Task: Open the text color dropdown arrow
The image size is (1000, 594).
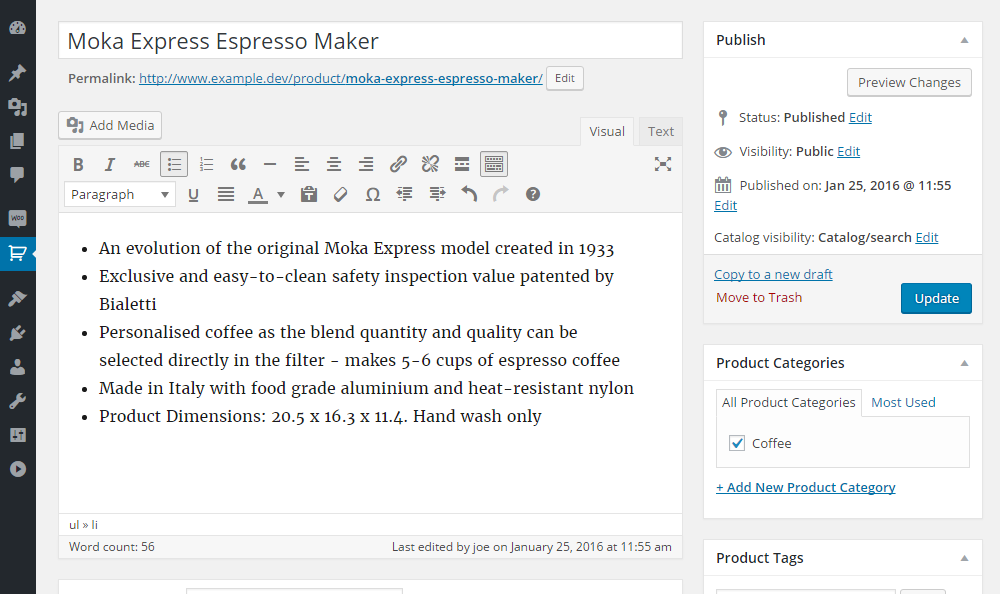Action: tap(280, 194)
